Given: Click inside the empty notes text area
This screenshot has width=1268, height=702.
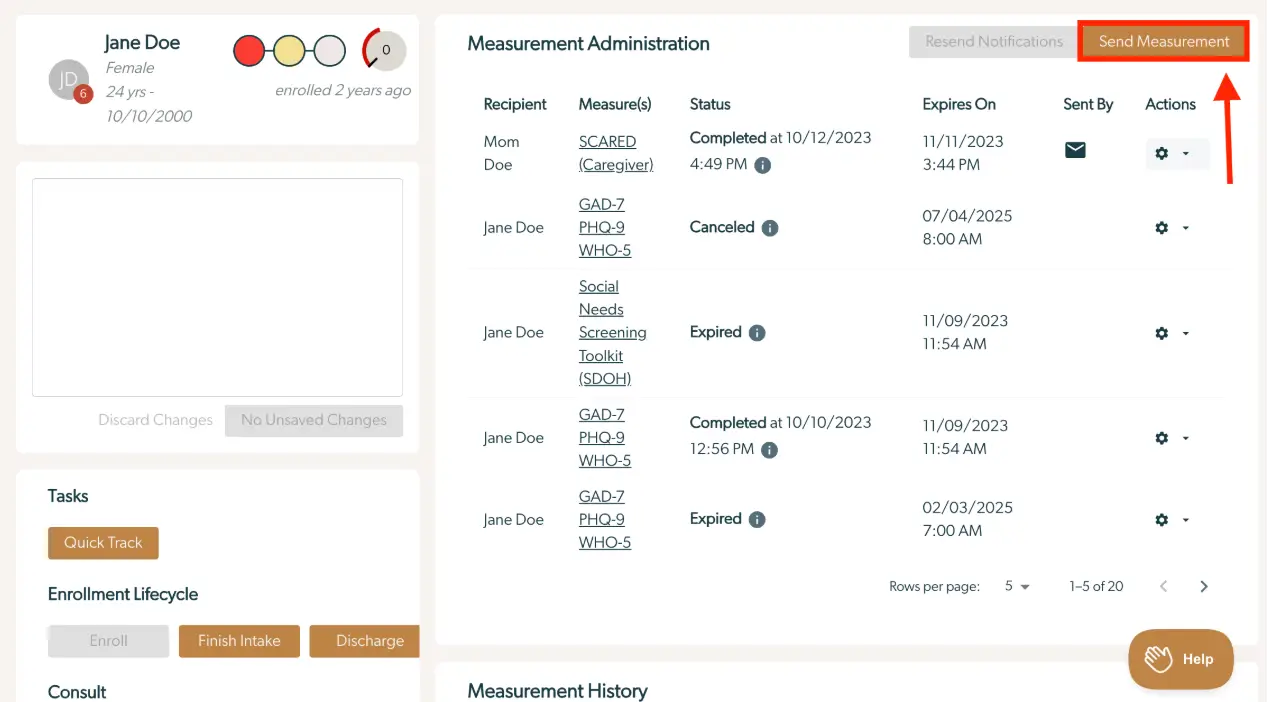Looking at the screenshot, I should (x=217, y=286).
